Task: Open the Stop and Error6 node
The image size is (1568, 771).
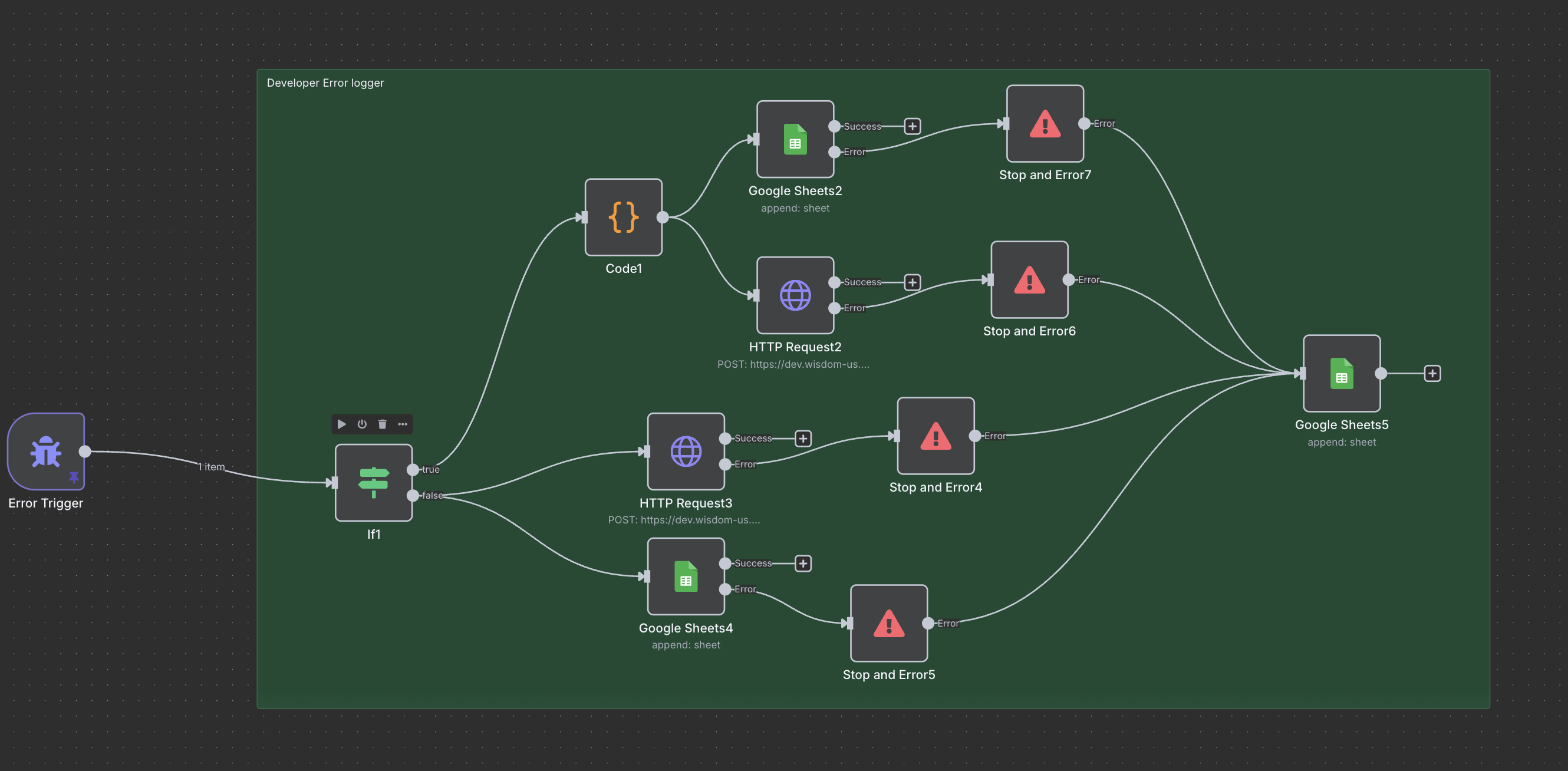Action: tap(1030, 280)
